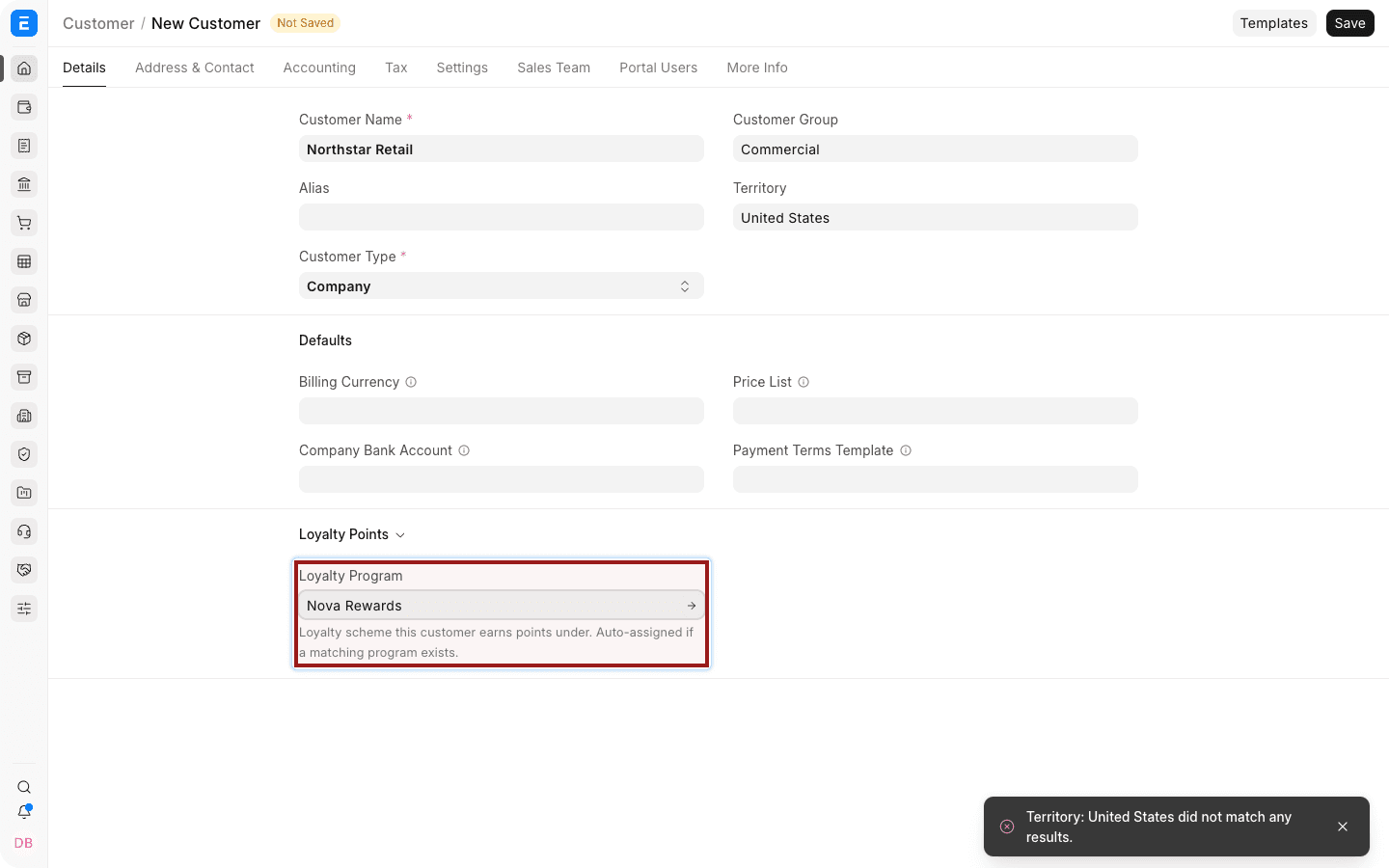Image resolution: width=1389 pixels, height=868 pixels.
Task: Collapse the Loyalty Points section
Action: tap(352, 534)
